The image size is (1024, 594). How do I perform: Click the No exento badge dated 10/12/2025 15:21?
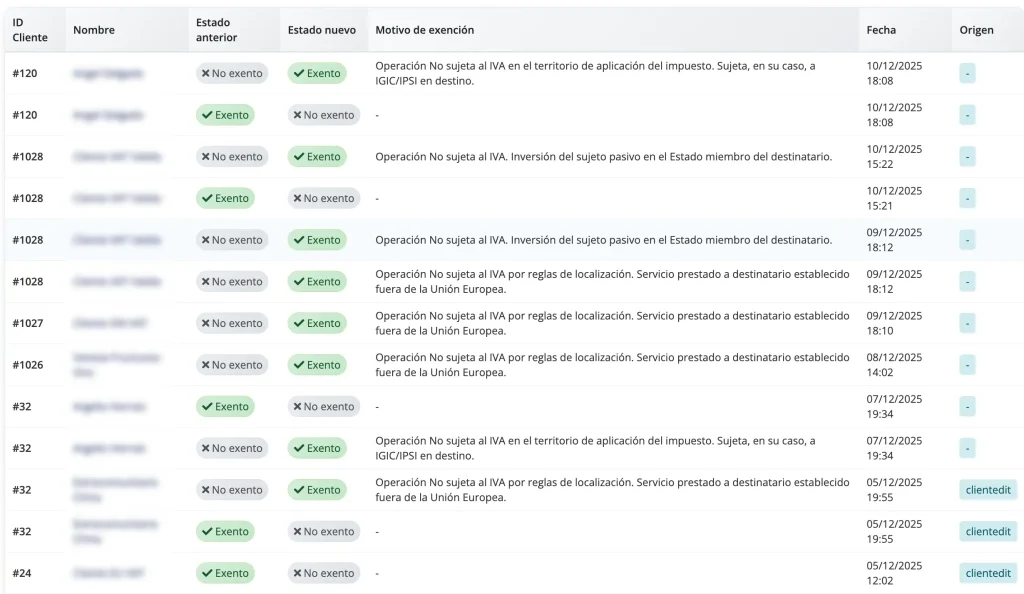point(324,198)
